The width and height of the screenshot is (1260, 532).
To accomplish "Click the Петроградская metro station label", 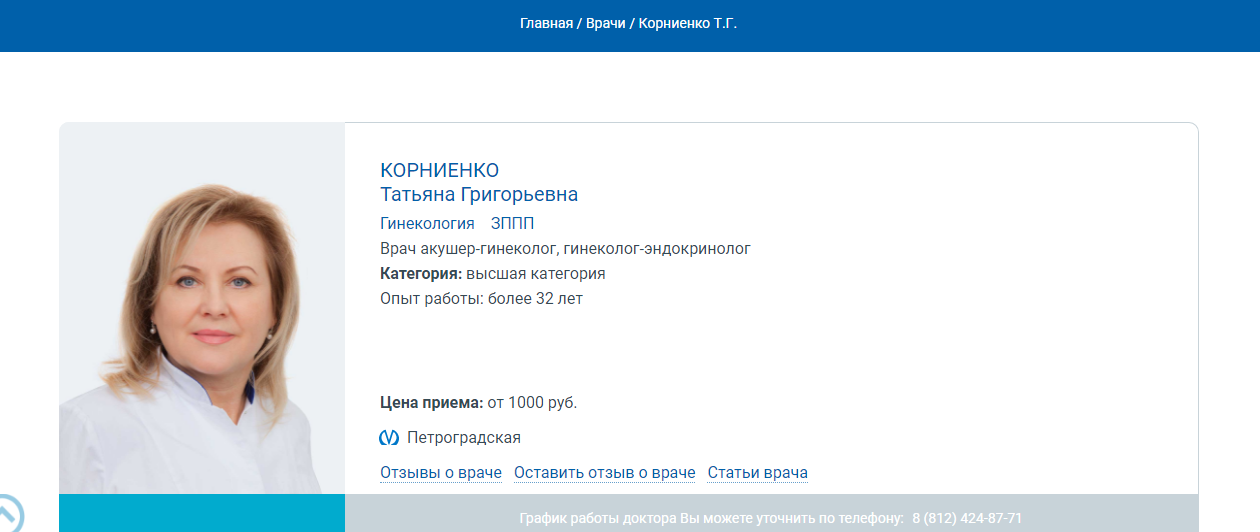I will pyautogui.click(x=464, y=438).
